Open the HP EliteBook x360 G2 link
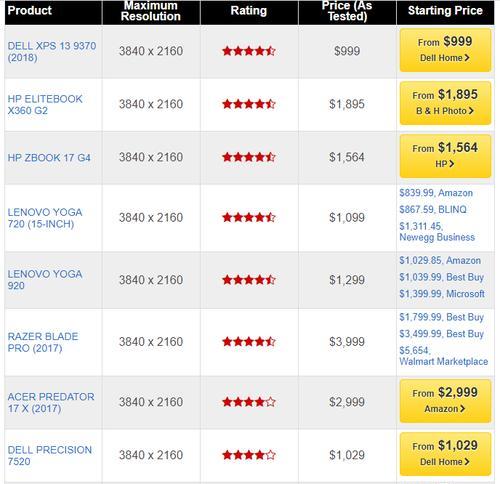This screenshot has height=484, width=500. coord(45,104)
